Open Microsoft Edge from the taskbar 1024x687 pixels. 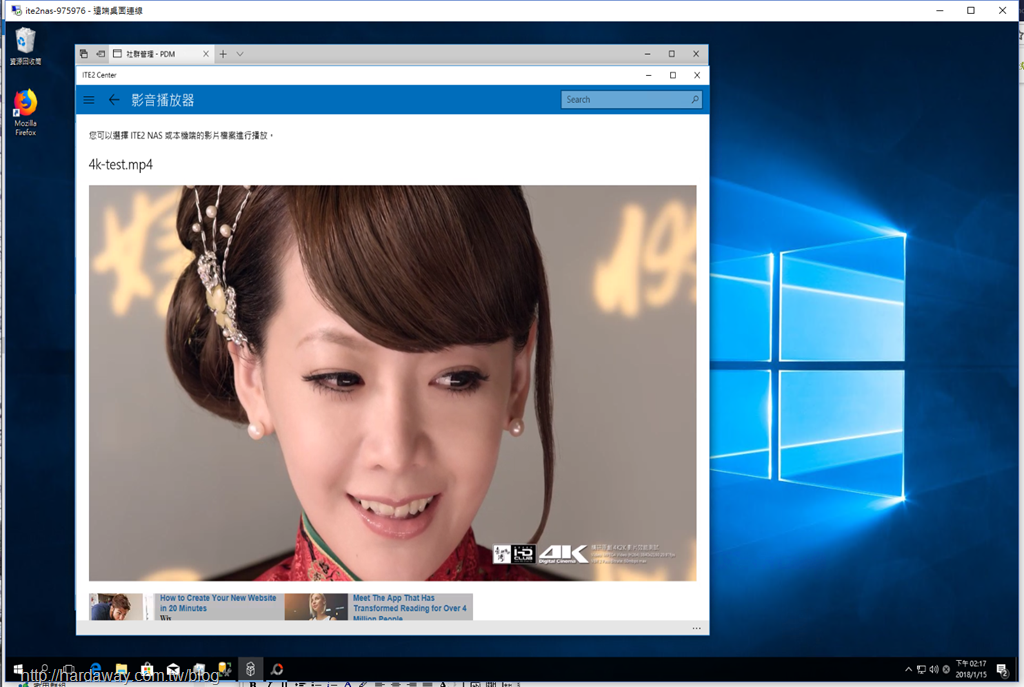point(96,669)
